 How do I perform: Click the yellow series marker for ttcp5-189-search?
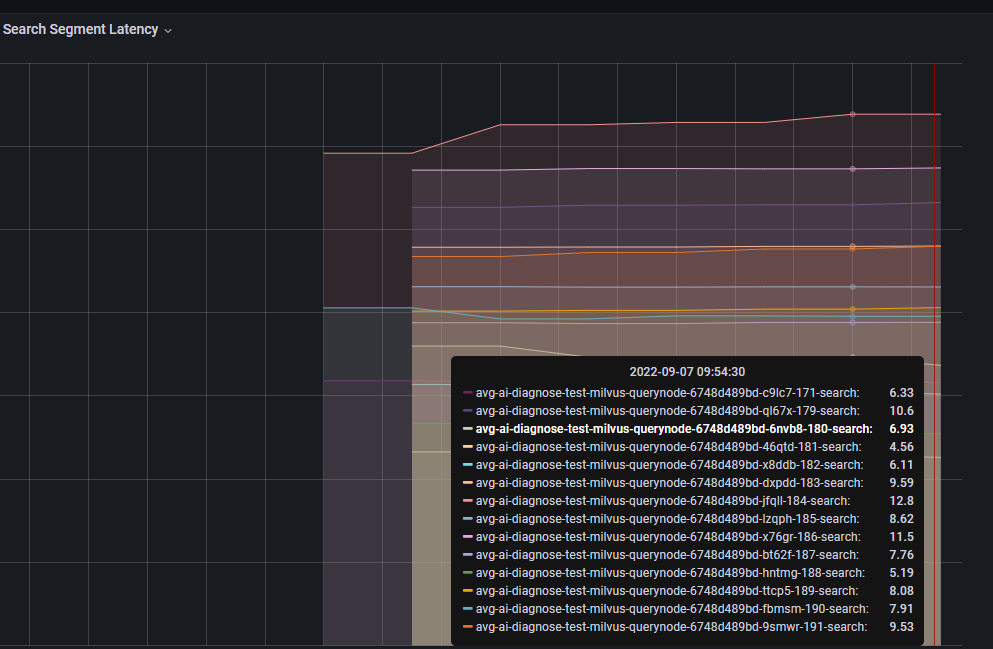point(468,590)
